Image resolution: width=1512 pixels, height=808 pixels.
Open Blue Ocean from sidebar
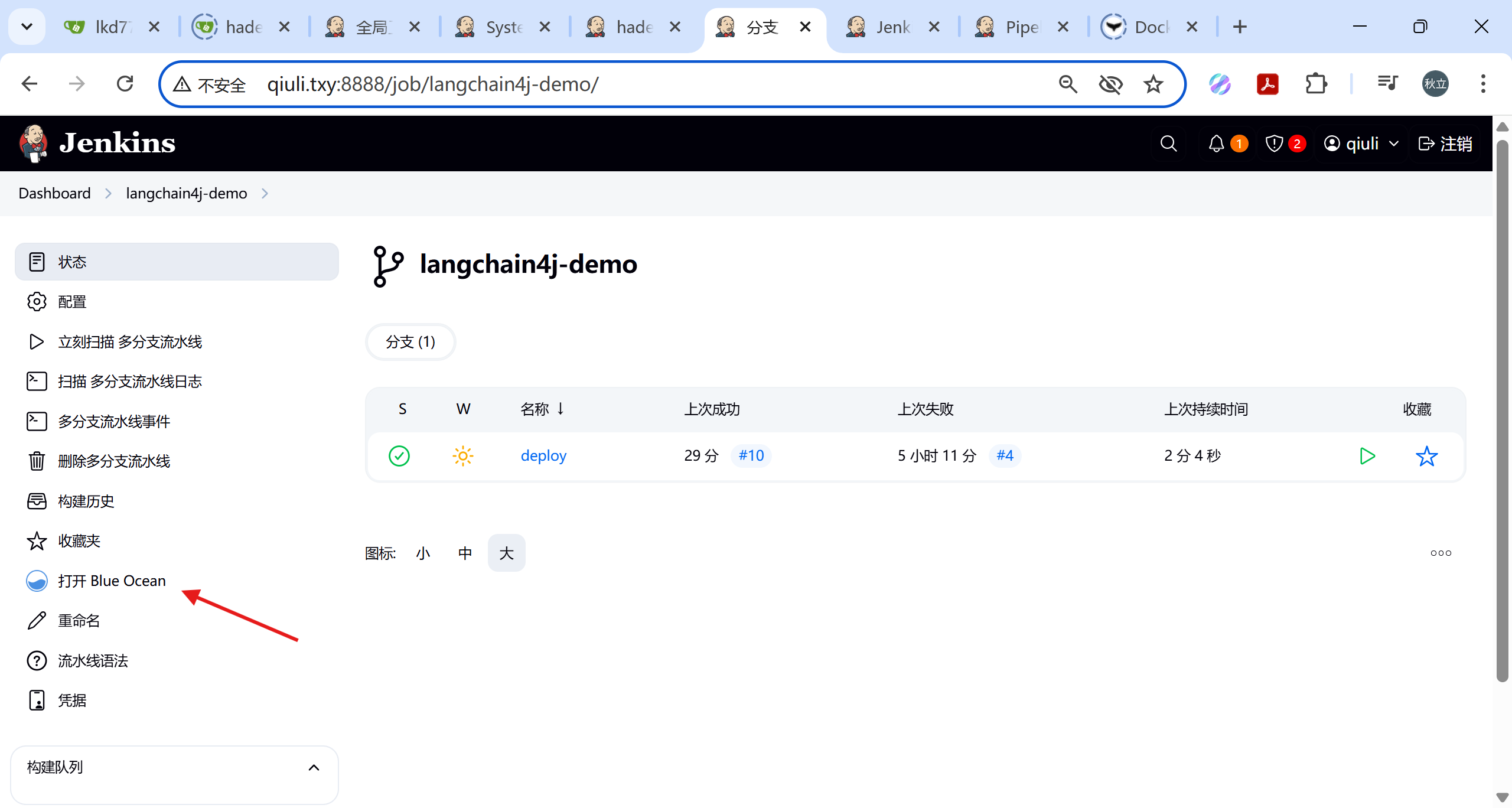(111, 581)
